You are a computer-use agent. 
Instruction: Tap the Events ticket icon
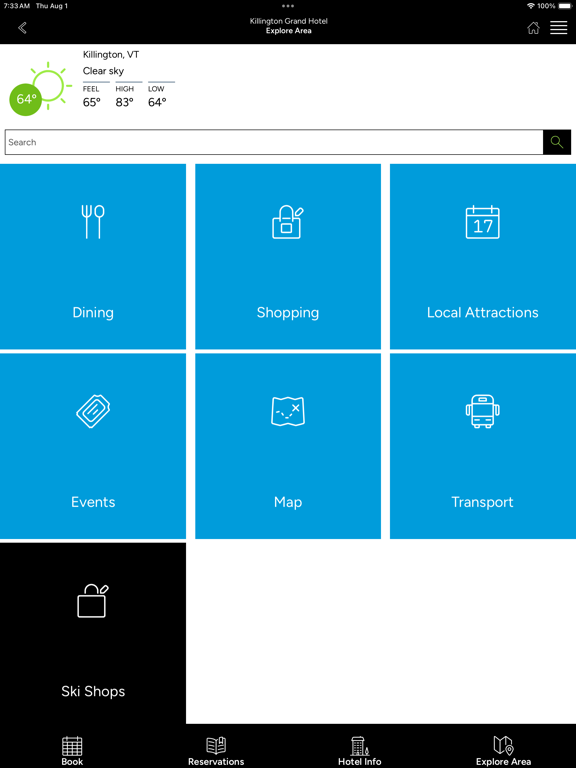coord(93,411)
